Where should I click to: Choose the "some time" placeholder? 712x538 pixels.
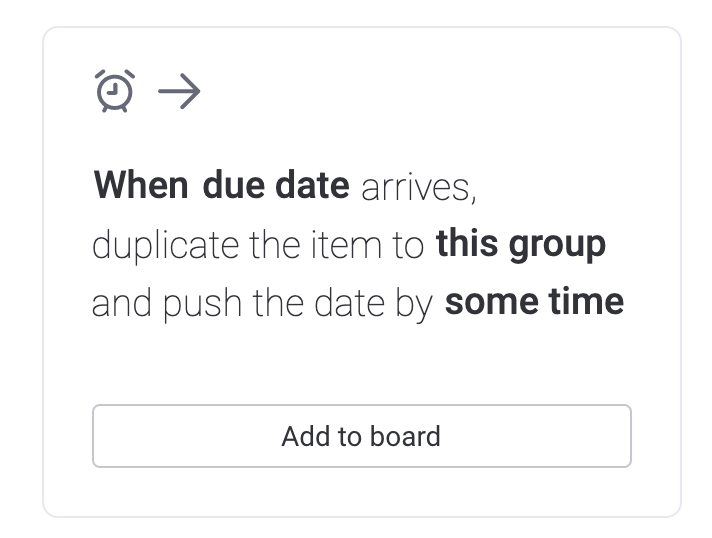pyautogui.click(x=534, y=302)
